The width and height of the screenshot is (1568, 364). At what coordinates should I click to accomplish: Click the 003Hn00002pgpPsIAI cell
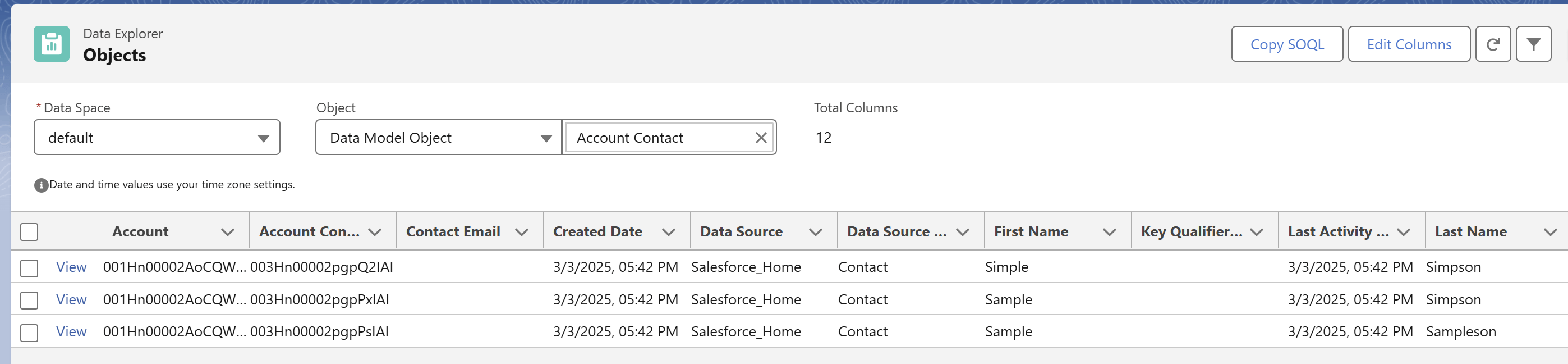[x=319, y=331]
